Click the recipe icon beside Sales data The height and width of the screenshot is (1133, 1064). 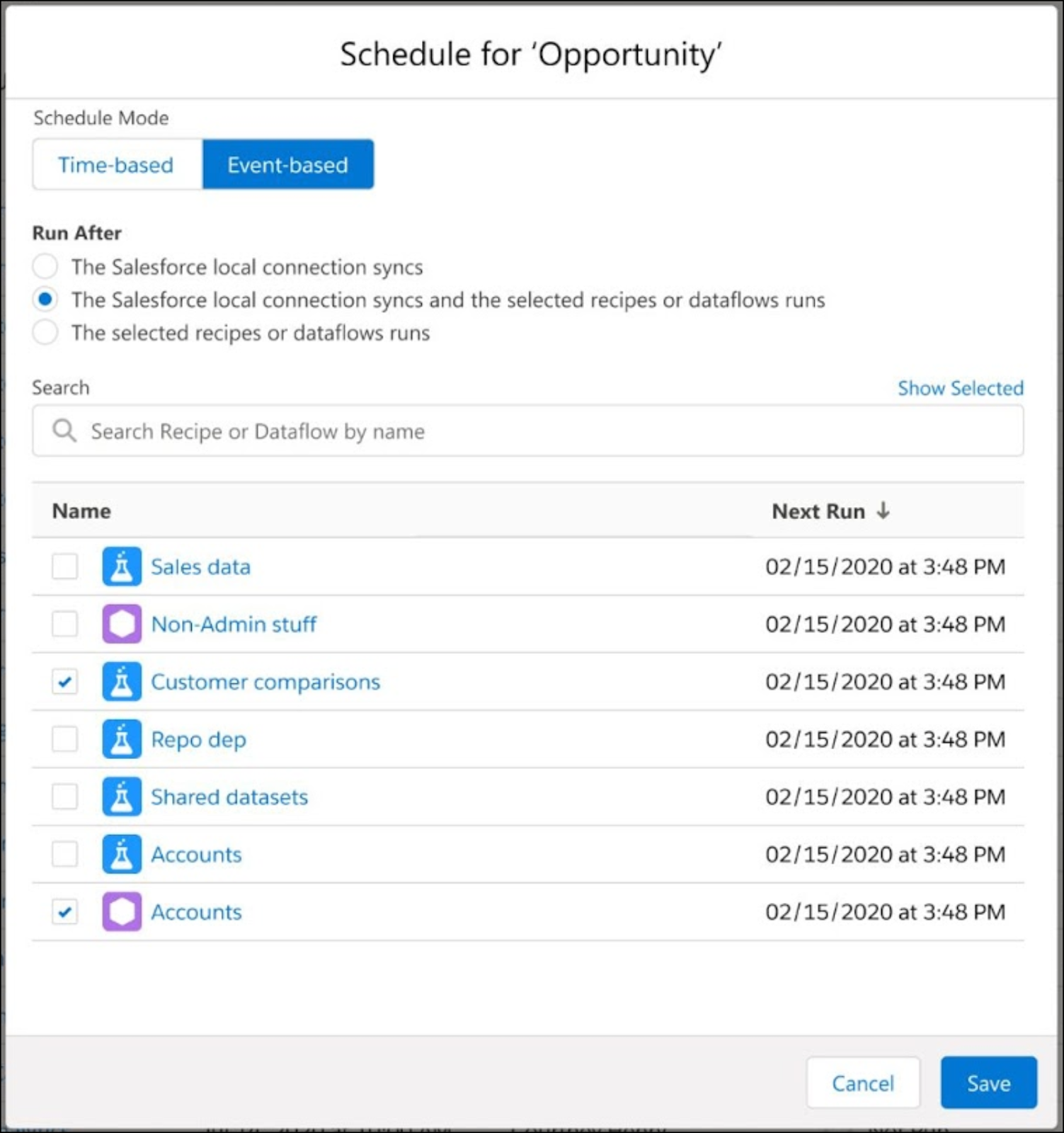pyautogui.click(x=121, y=566)
